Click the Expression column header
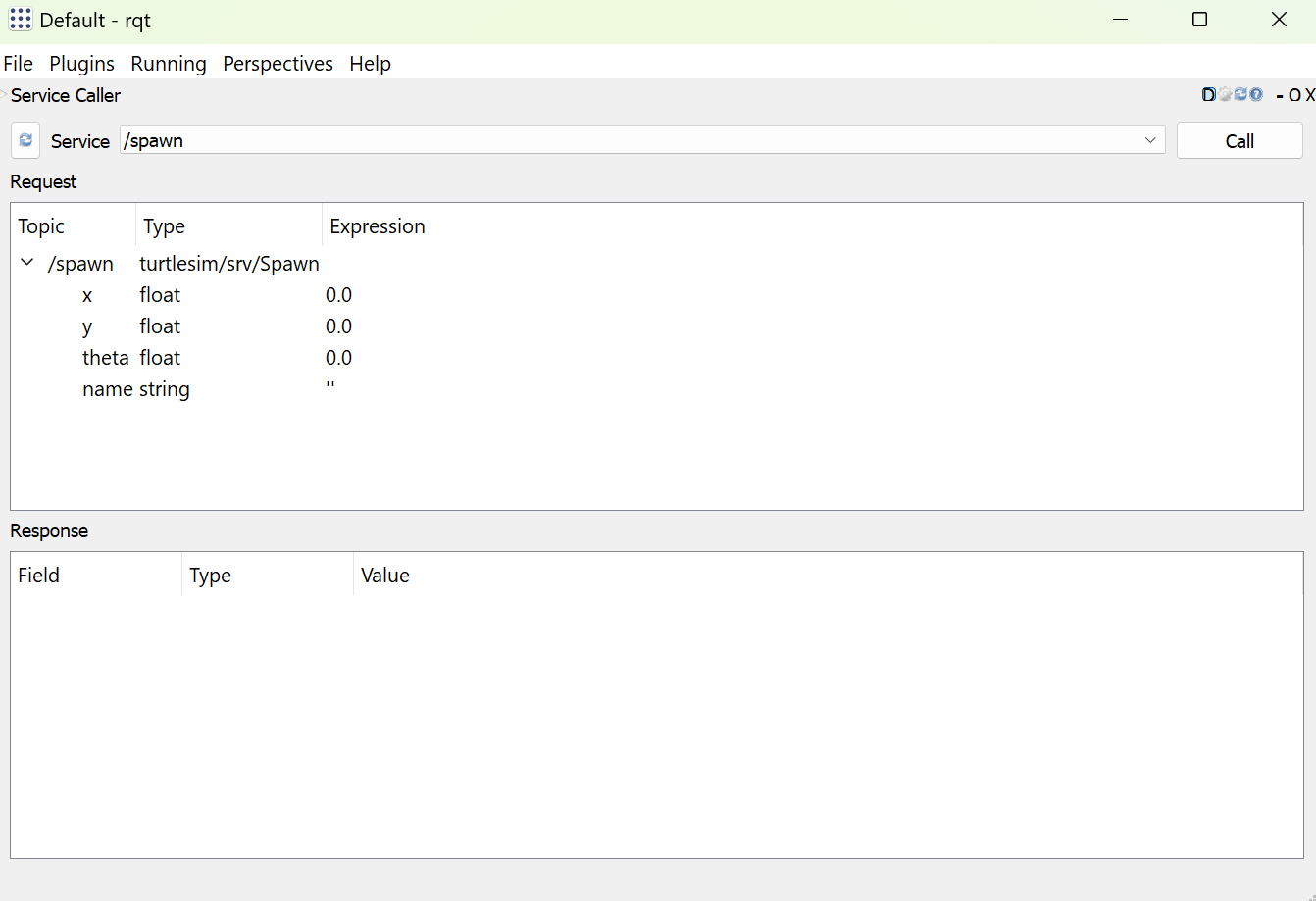The width and height of the screenshot is (1316, 901). coord(378,226)
